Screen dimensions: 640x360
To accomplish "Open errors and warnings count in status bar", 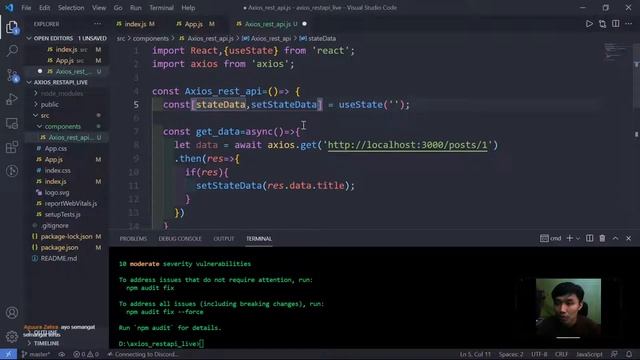I will pos(86,354).
